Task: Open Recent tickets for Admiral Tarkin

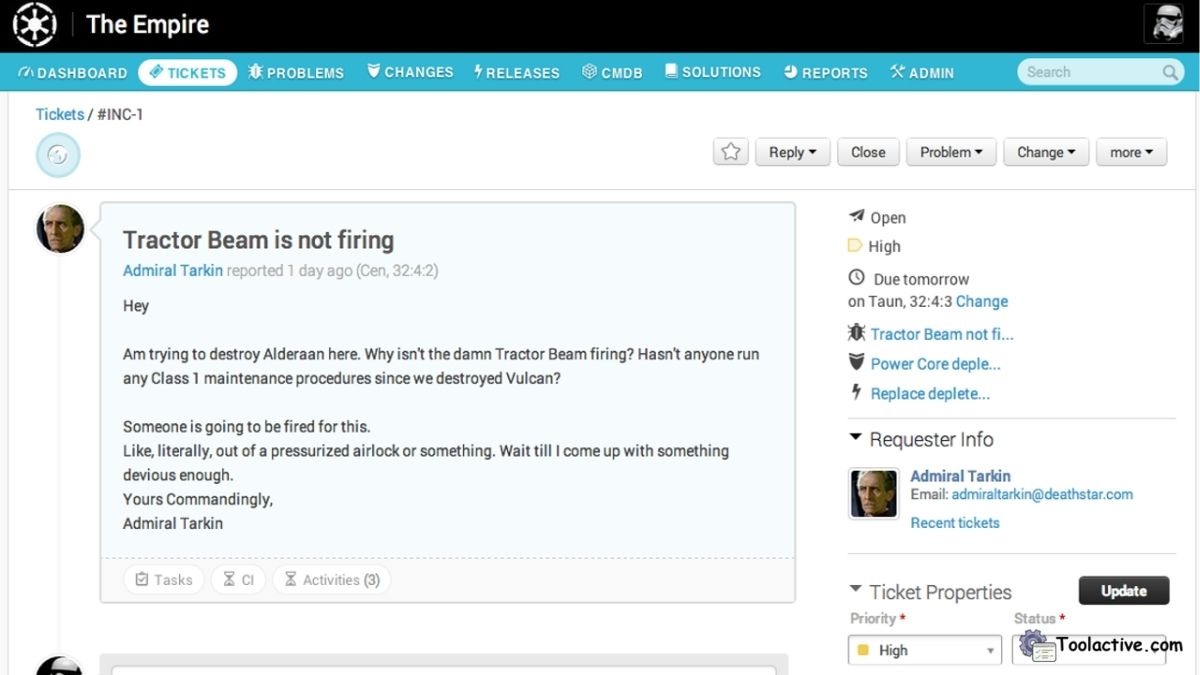Action: (954, 522)
